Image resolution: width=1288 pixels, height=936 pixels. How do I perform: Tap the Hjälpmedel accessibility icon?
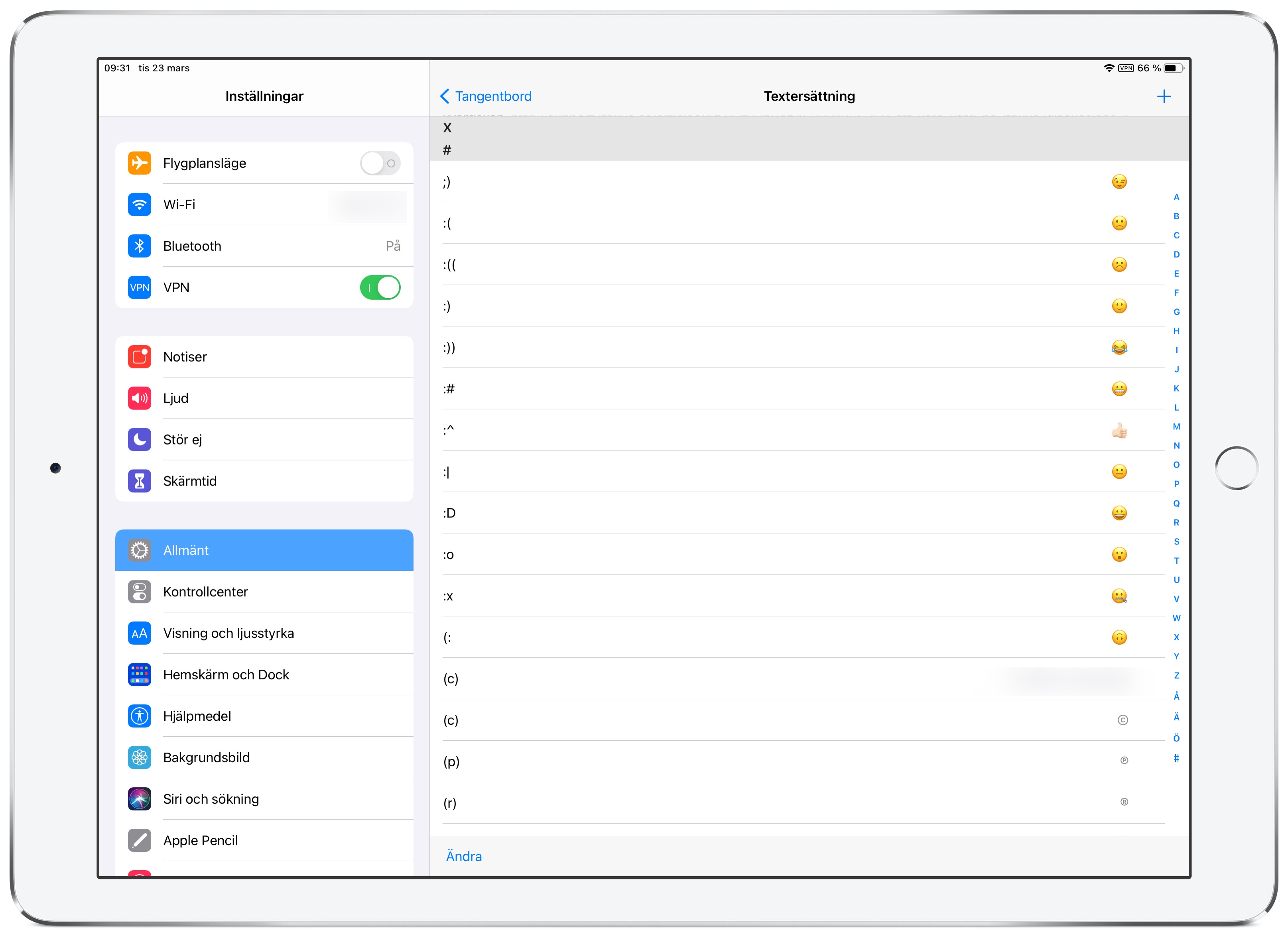coord(139,716)
